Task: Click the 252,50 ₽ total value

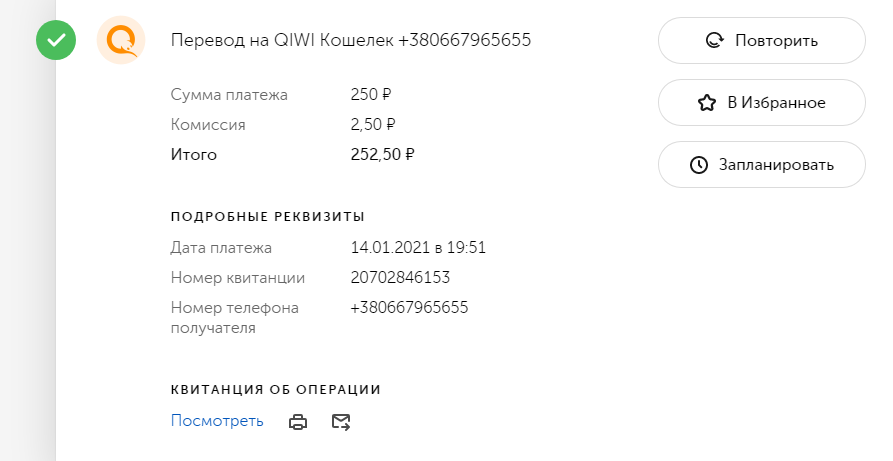Action: (382, 155)
